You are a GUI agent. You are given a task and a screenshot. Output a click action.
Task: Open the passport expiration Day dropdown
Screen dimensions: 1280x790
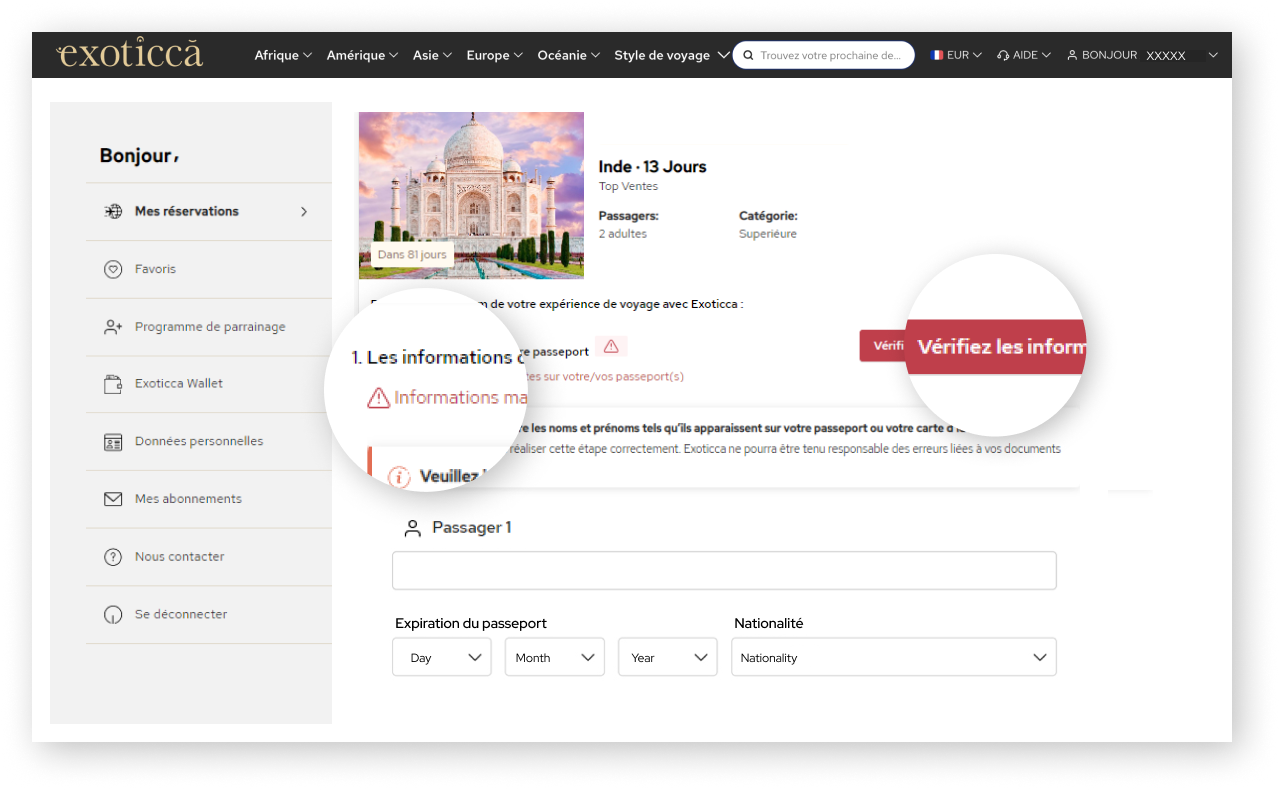click(442, 657)
